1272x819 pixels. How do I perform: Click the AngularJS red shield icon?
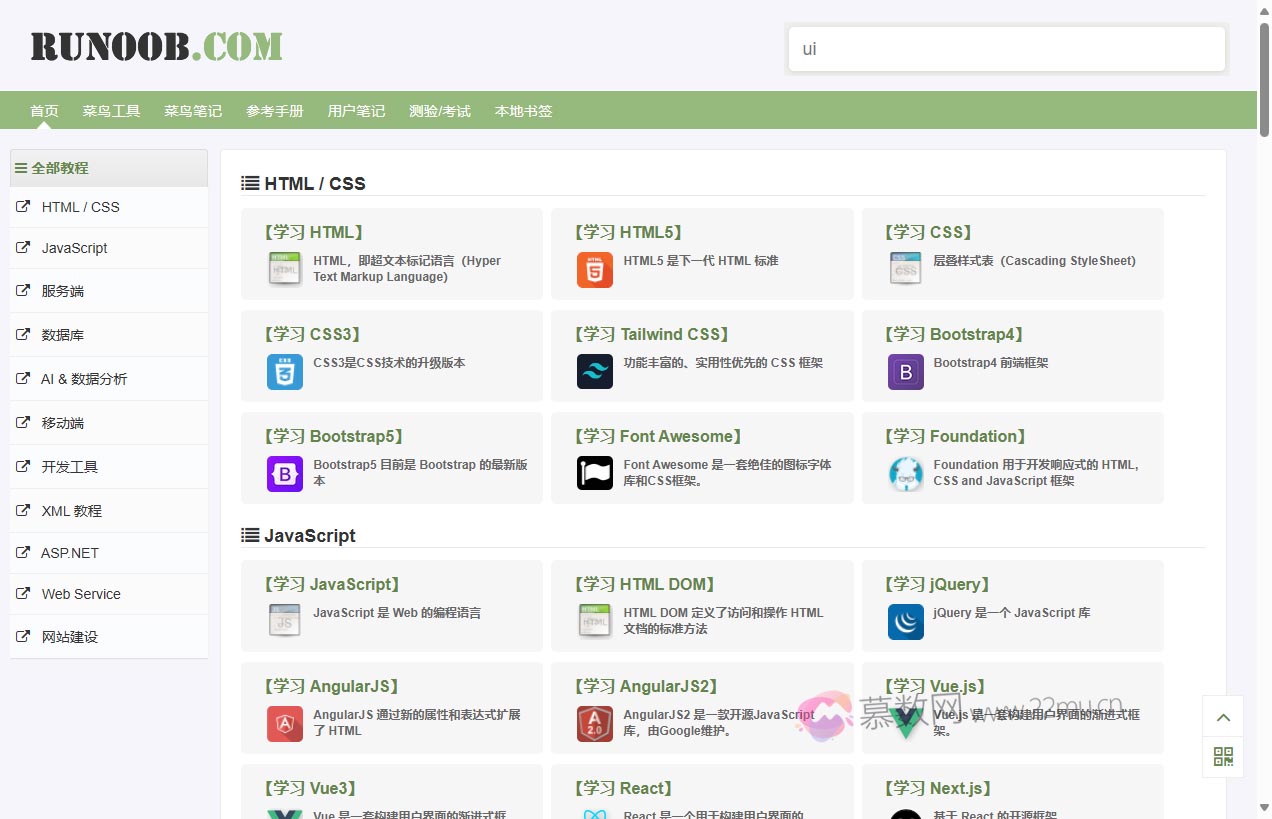[284, 724]
